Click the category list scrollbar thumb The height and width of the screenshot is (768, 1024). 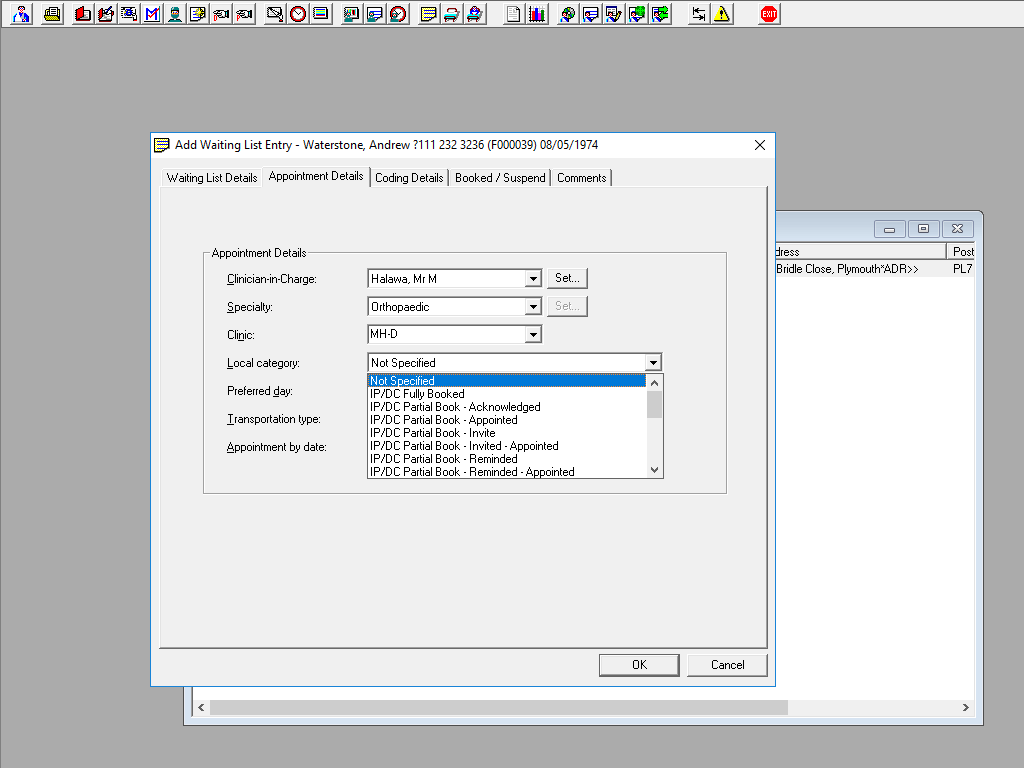click(654, 404)
